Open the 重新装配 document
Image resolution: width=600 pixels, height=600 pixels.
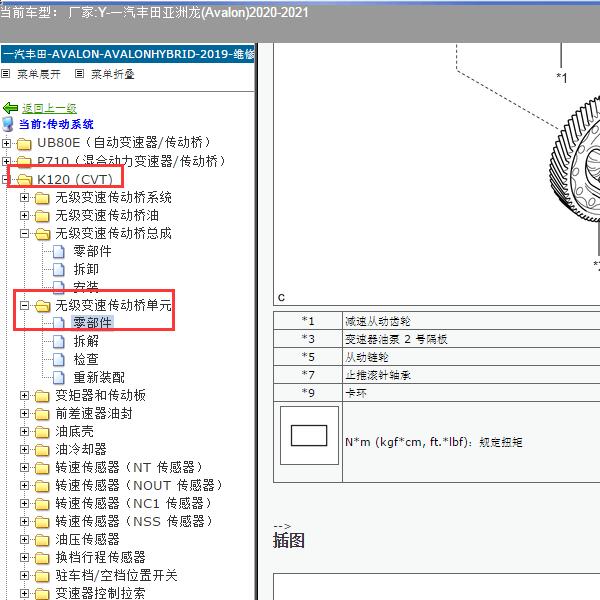click(99, 377)
